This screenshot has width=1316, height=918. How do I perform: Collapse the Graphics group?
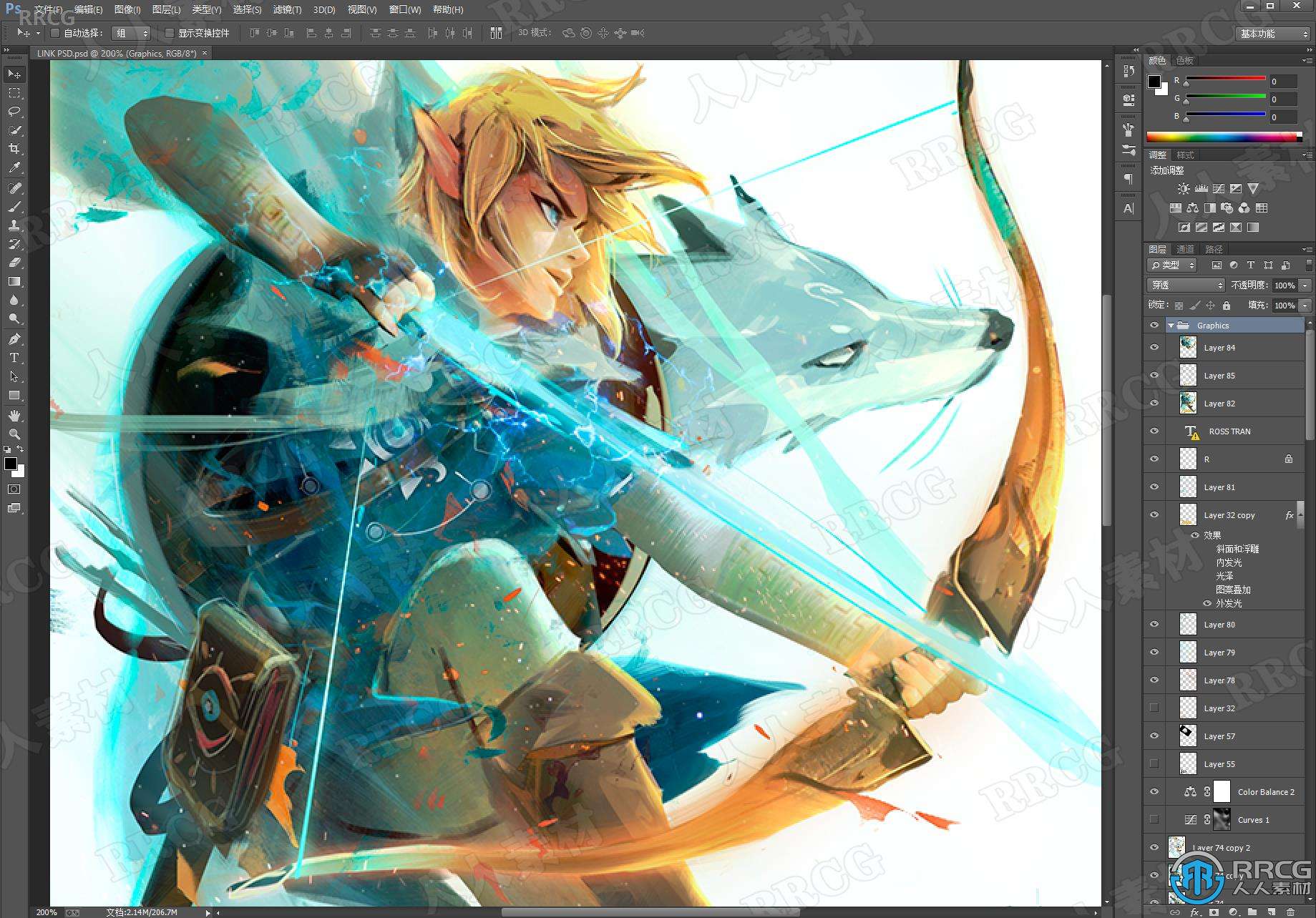[x=1171, y=326]
